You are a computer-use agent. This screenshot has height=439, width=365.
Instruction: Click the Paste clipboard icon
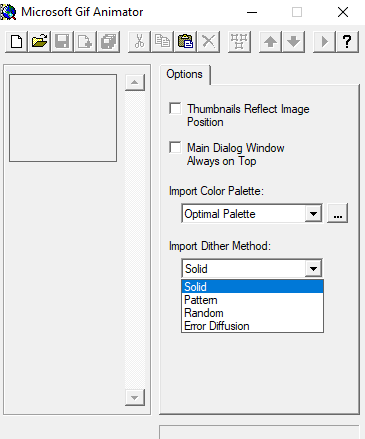[x=185, y=42]
